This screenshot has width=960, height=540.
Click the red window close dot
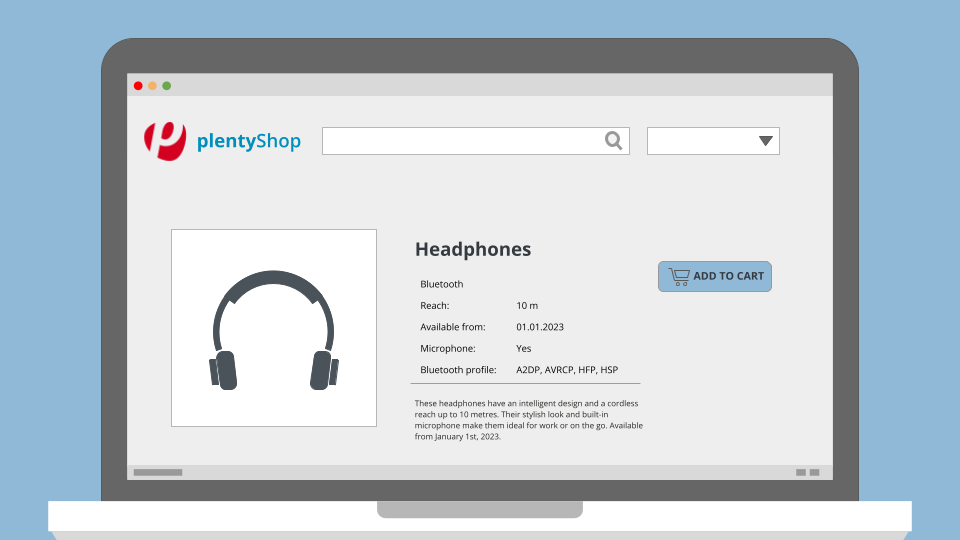coord(138,86)
